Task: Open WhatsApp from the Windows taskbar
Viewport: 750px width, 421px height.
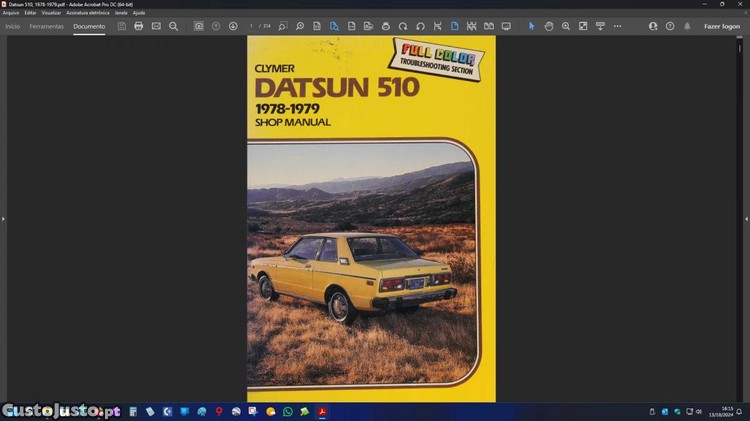Action: pyautogui.click(x=288, y=411)
